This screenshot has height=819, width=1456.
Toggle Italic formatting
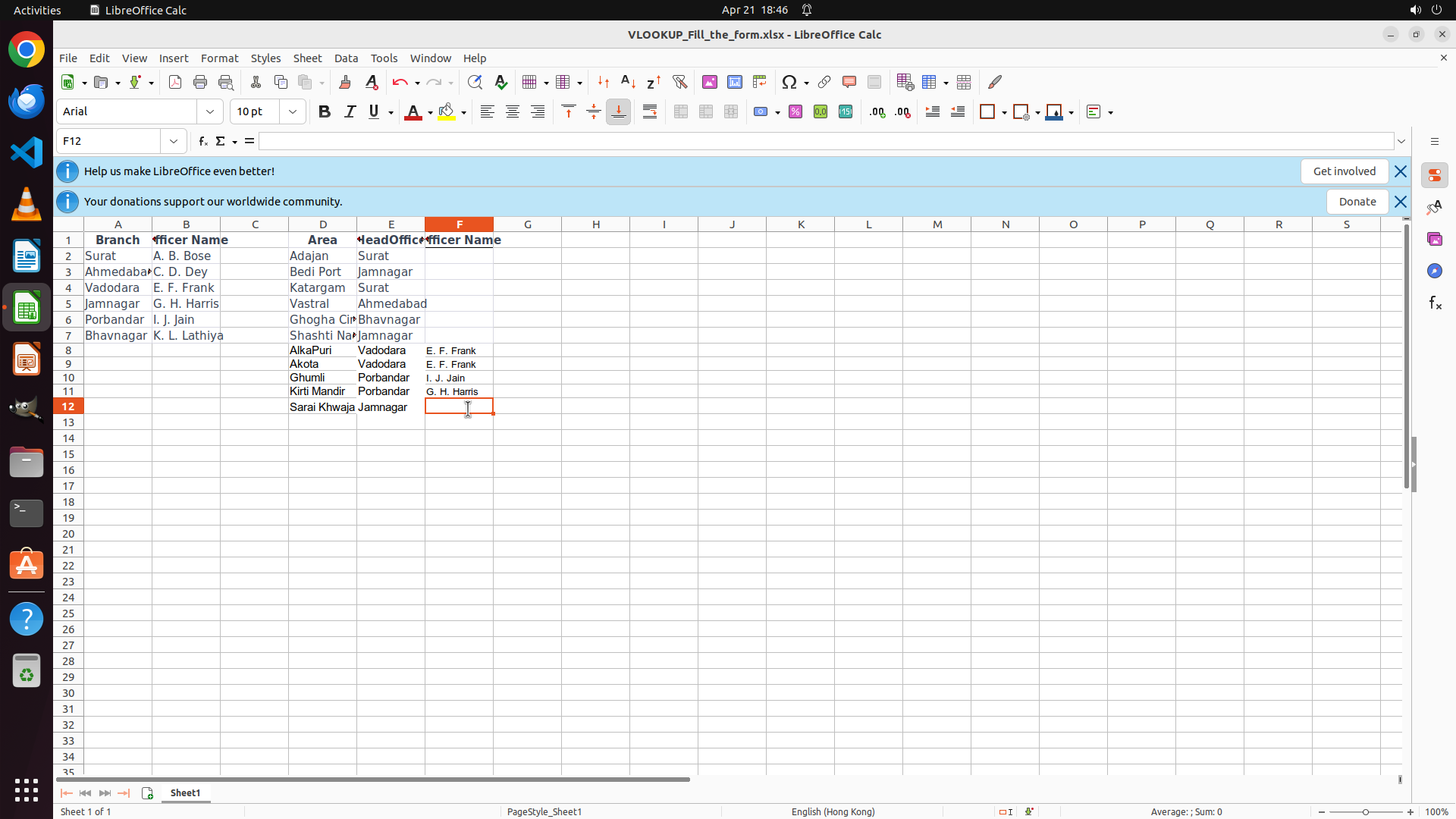[x=350, y=111]
